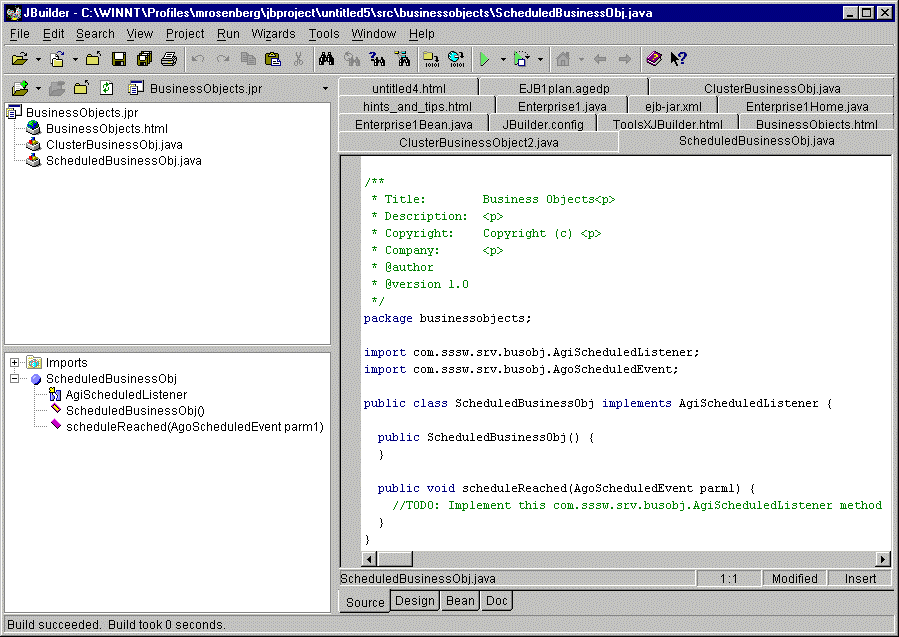The height and width of the screenshot is (637, 899).
Task: Open the Search menu
Action: coord(95,34)
